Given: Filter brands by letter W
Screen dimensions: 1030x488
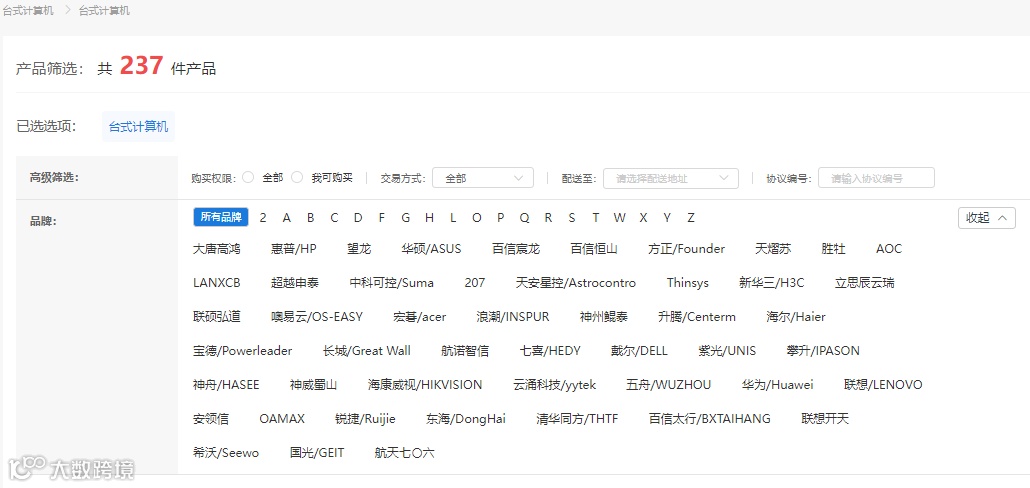Looking at the screenshot, I should pos(619,218).
